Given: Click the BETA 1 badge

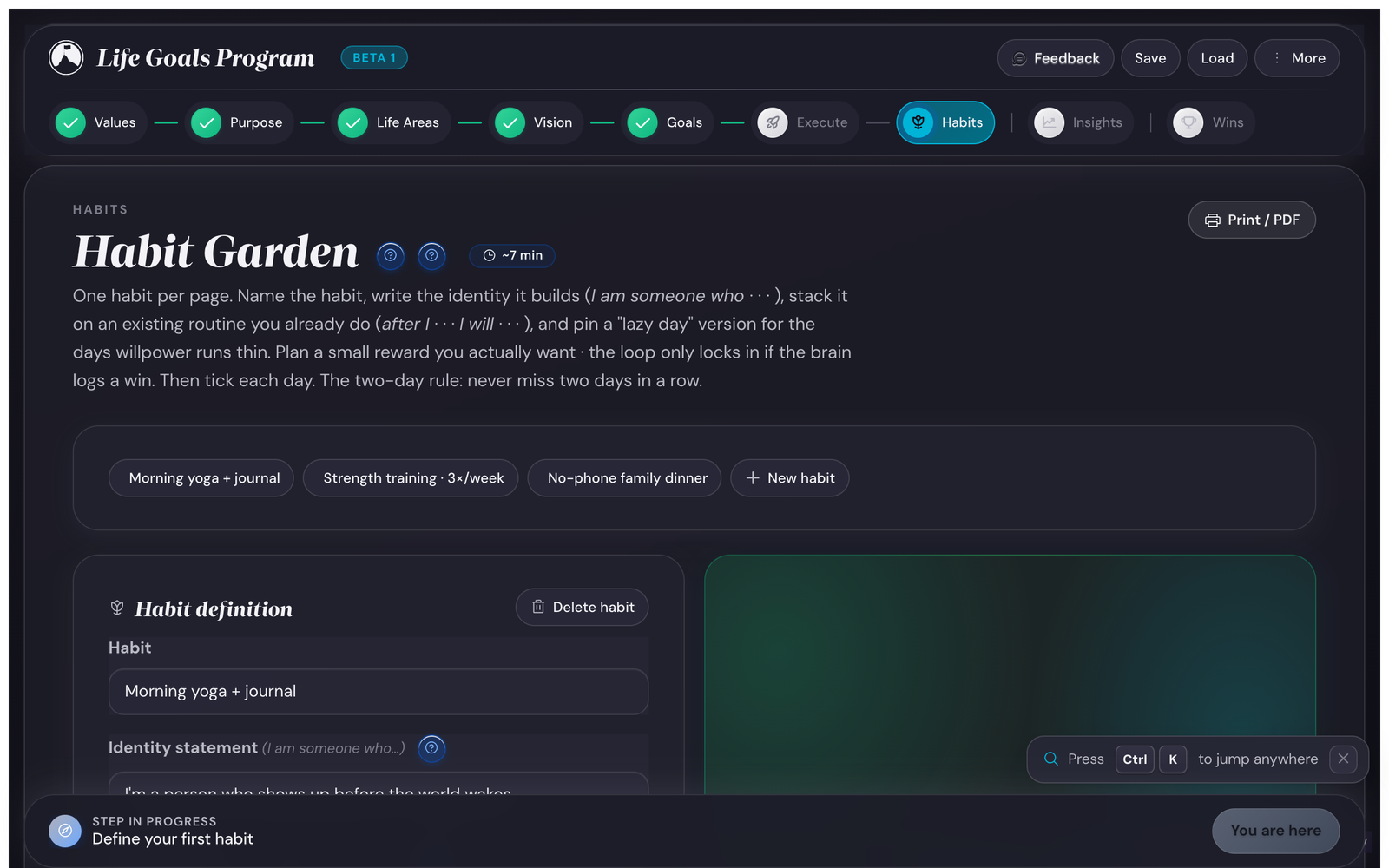Looking at the screenshot, I should (374, 57).
